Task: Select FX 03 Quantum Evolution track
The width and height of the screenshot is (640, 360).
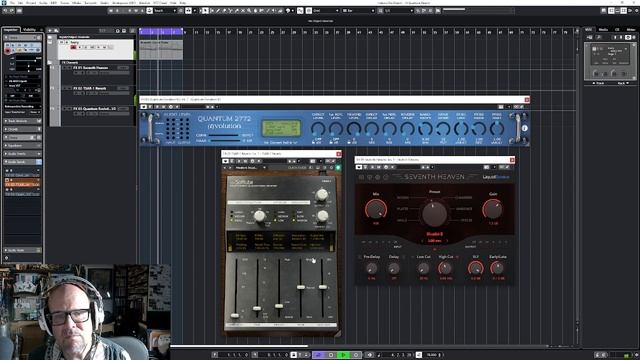Action: tap(94, 109)
